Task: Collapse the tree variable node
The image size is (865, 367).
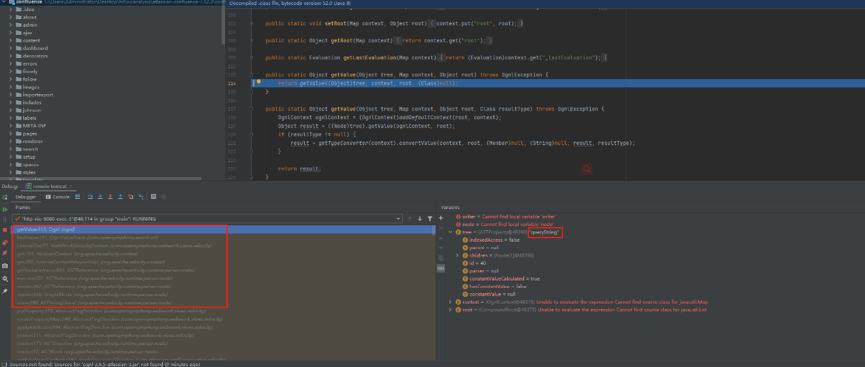Action: 451,232
